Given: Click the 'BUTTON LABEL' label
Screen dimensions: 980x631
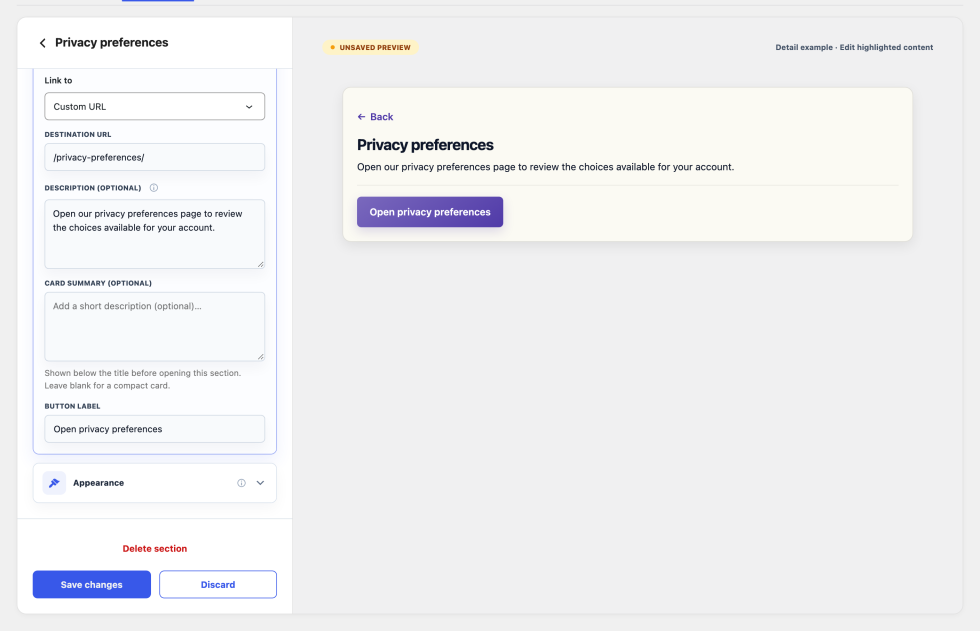Looking at the screenshot, I should click(72, 406).
